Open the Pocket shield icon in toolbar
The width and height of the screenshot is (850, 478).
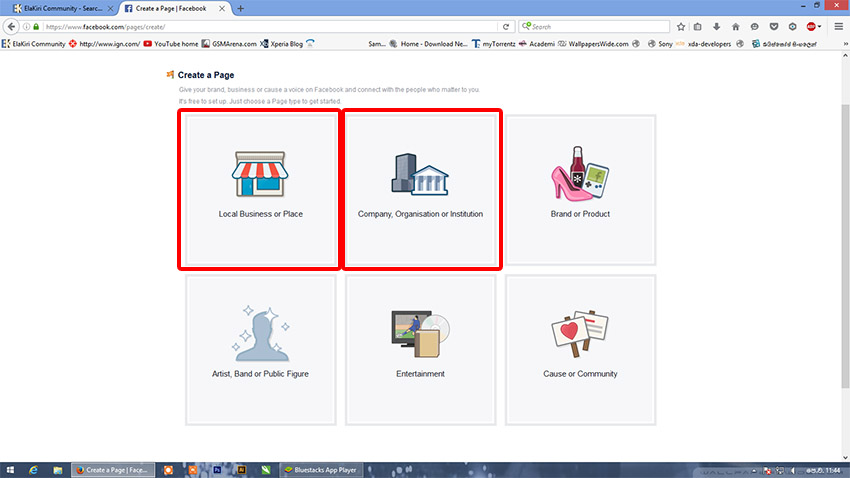tap(774, 27)
